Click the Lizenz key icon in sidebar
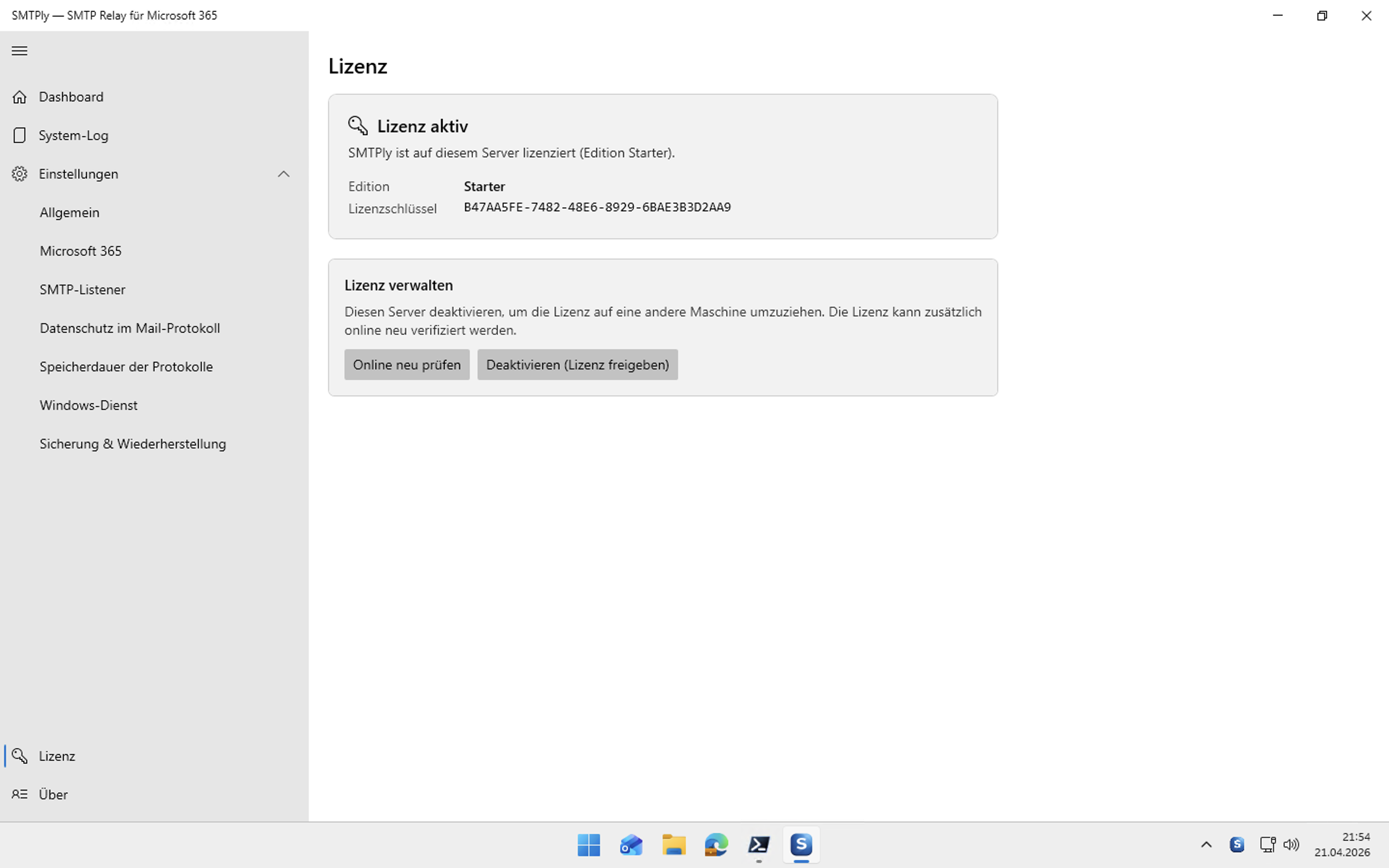Image resolution: width=1389 pixels, height=868 pixels. 19,756
